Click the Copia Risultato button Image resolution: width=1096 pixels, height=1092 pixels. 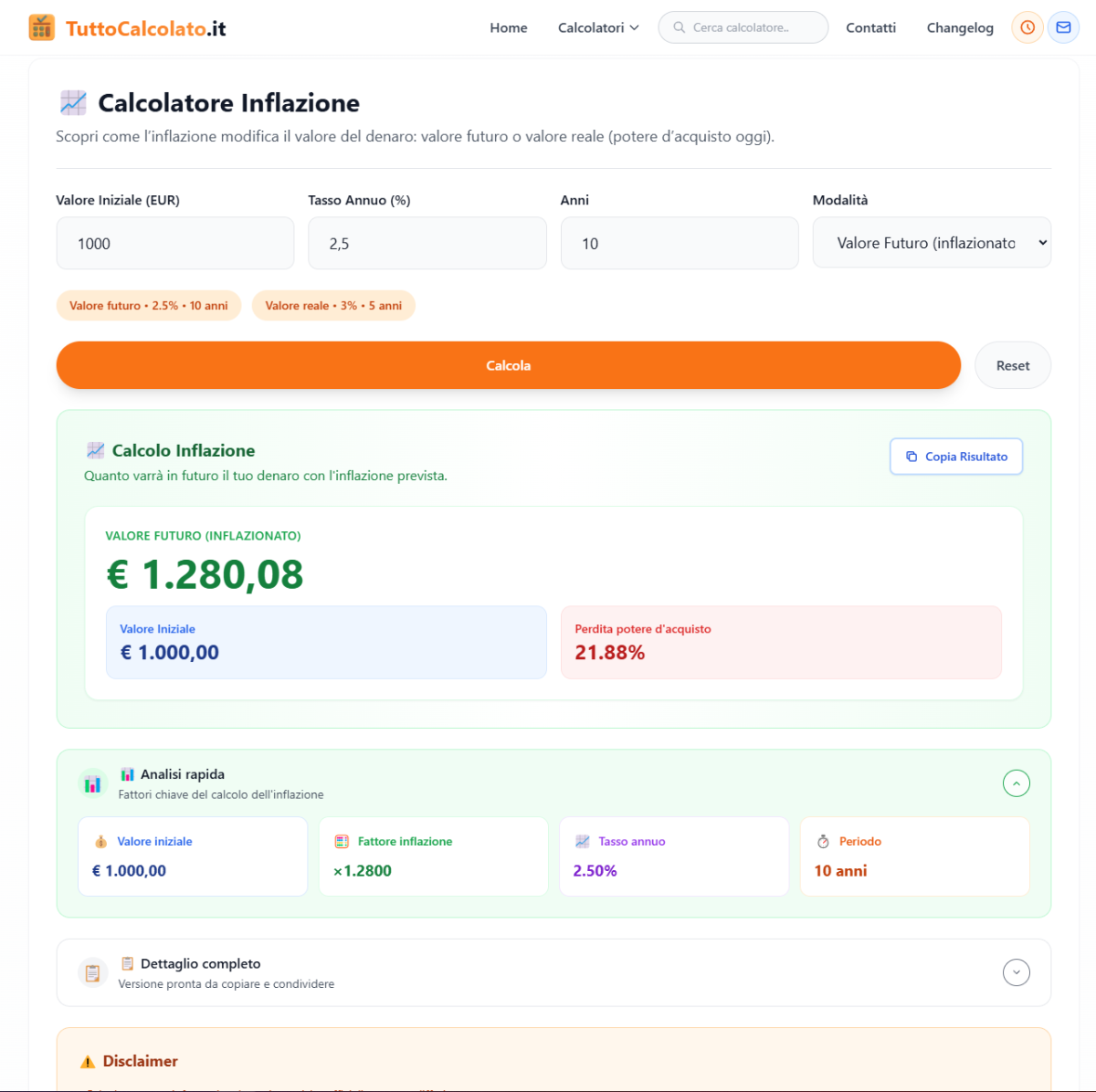point(956,457)
